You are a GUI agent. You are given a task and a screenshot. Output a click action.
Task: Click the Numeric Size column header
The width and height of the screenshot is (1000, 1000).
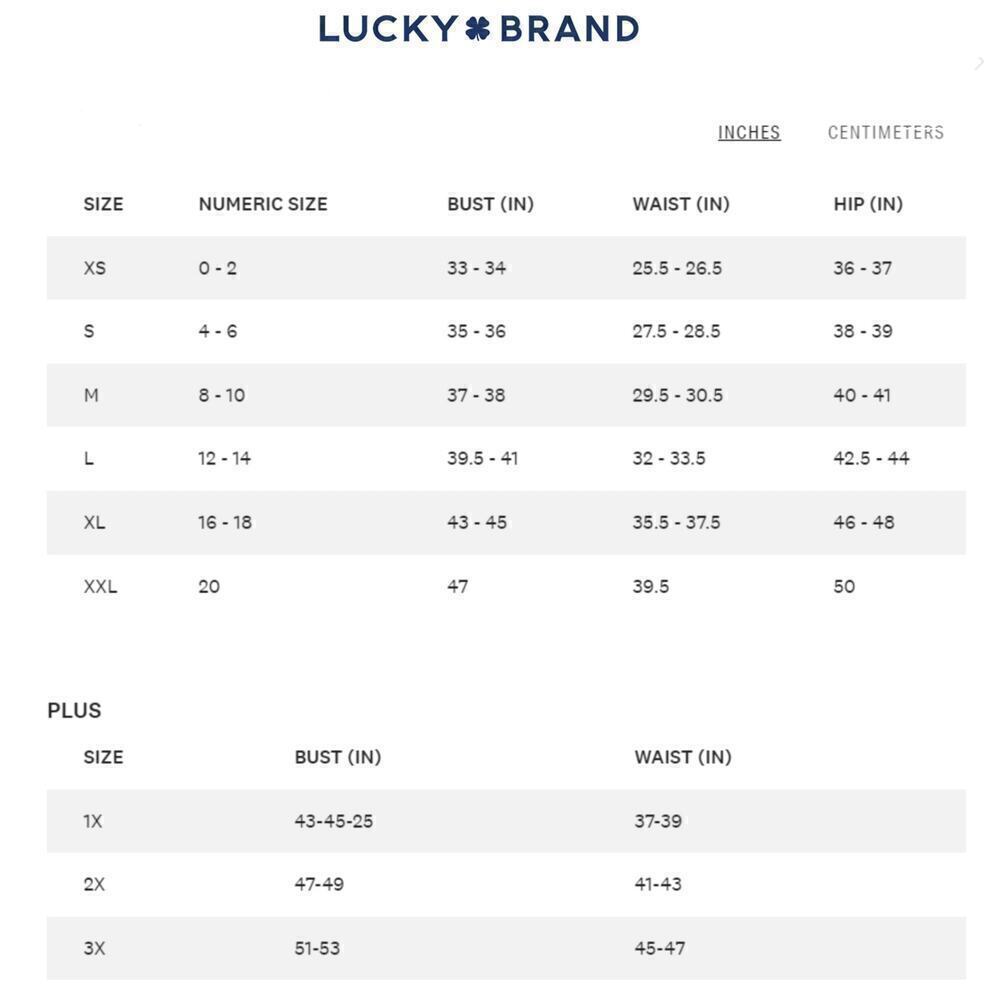[x=263, y=204]
